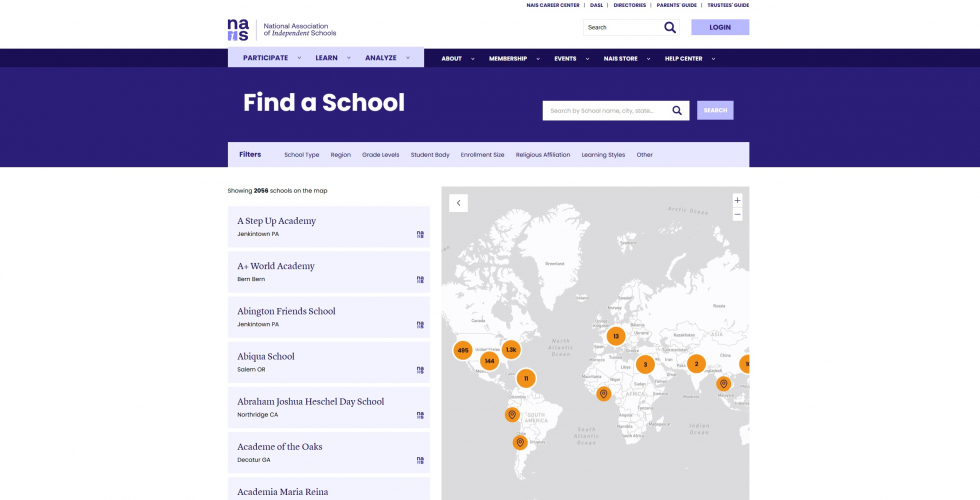The width and height of the screenshot is (980, 500).
Task: Expand the LEARN menu
Action: coord(332,58)
